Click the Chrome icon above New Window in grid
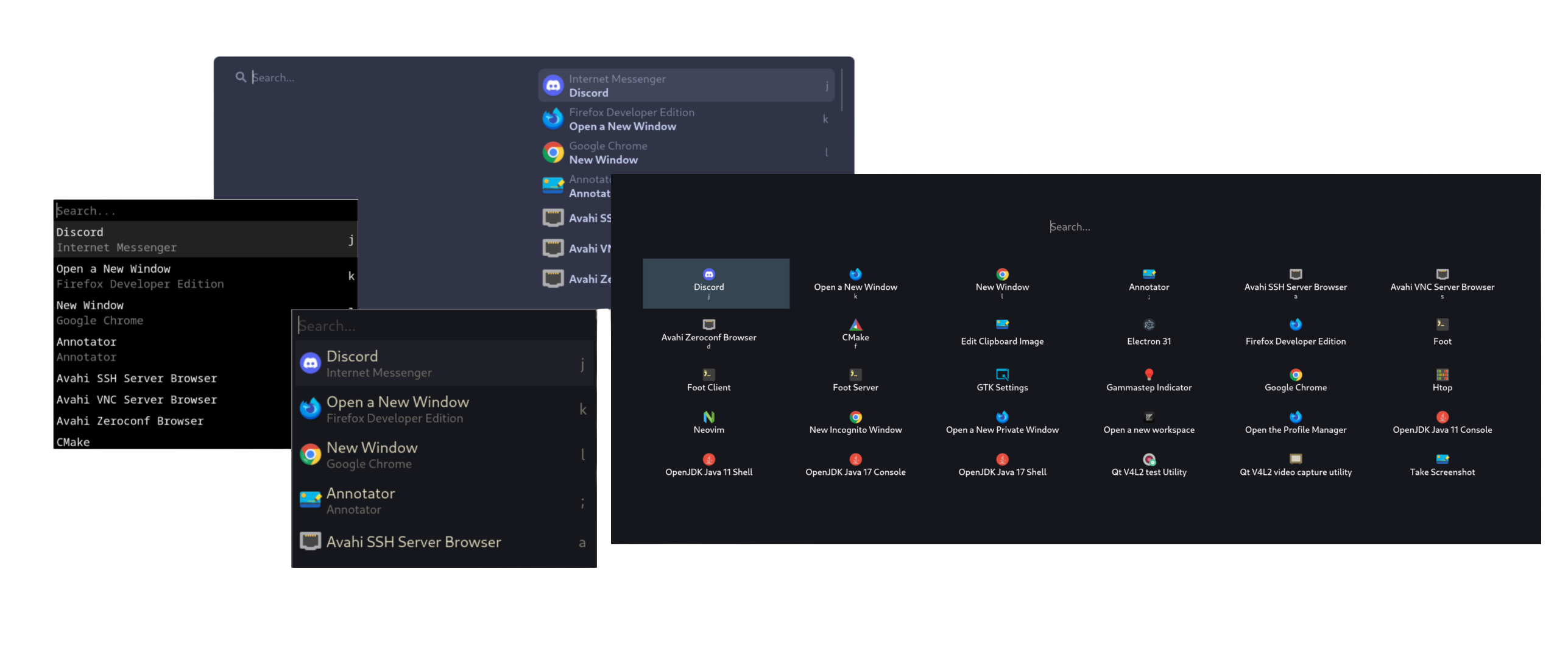Screen dimensions: 1568x652 click(x=1002, y=274)
